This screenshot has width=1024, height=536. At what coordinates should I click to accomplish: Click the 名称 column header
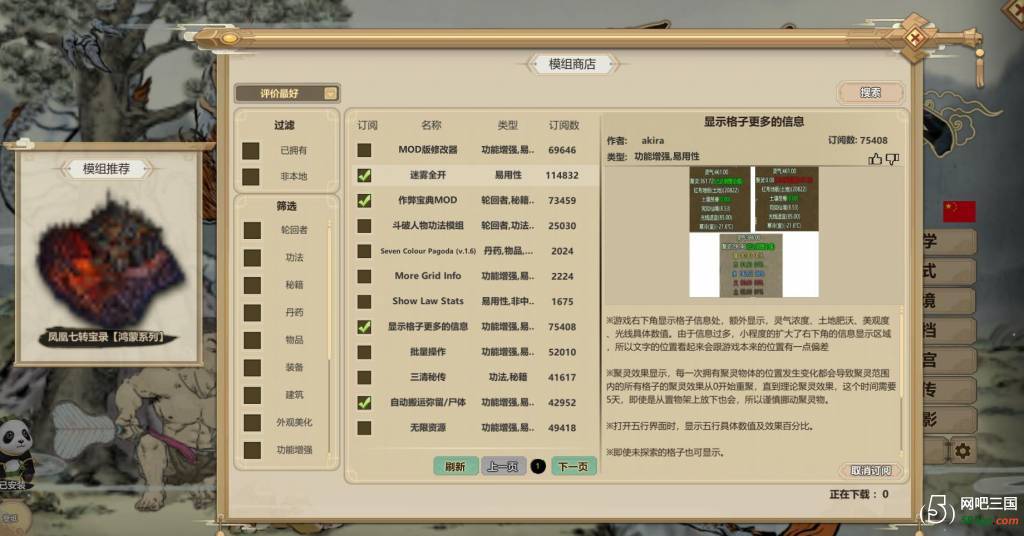[x=431, y=125]
